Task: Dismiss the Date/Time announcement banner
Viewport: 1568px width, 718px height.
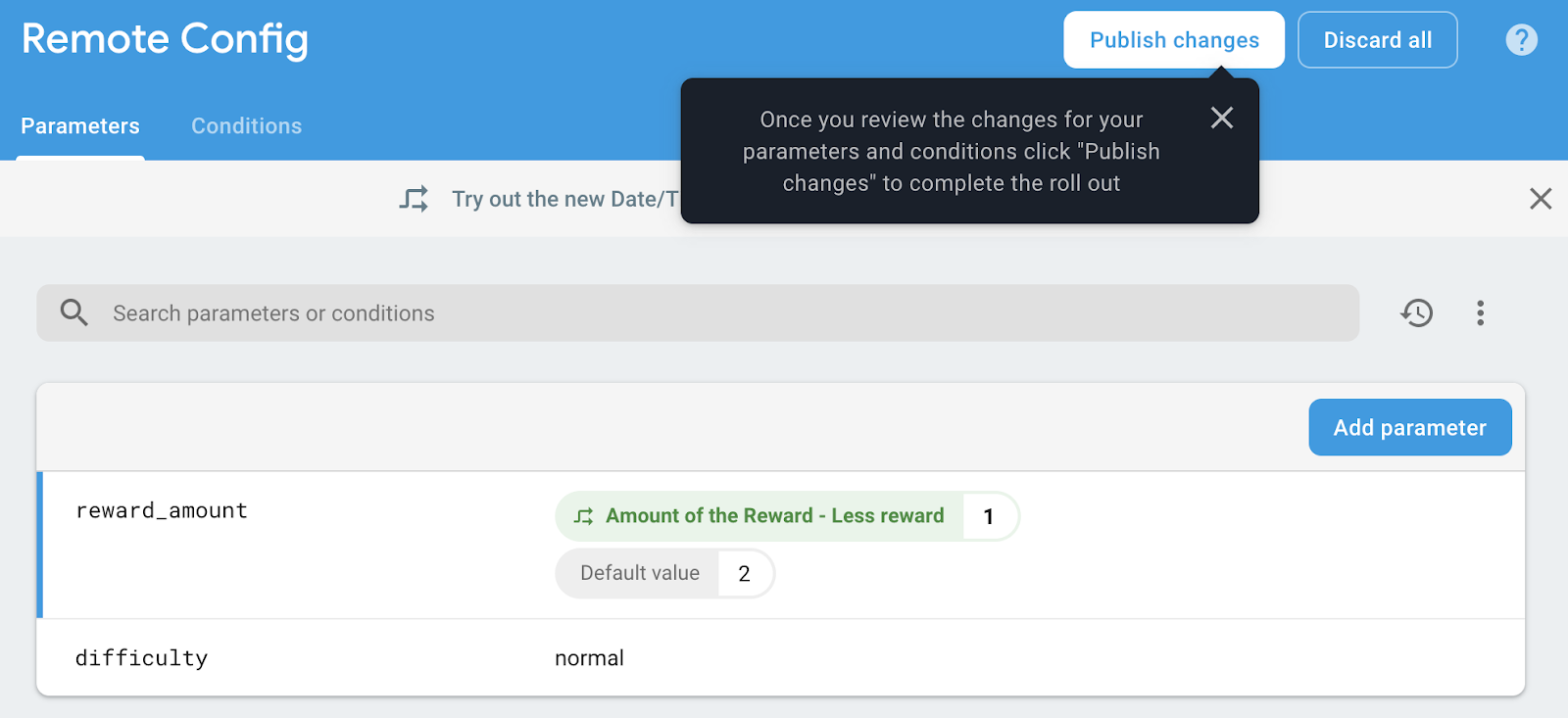Action: 1540,199
